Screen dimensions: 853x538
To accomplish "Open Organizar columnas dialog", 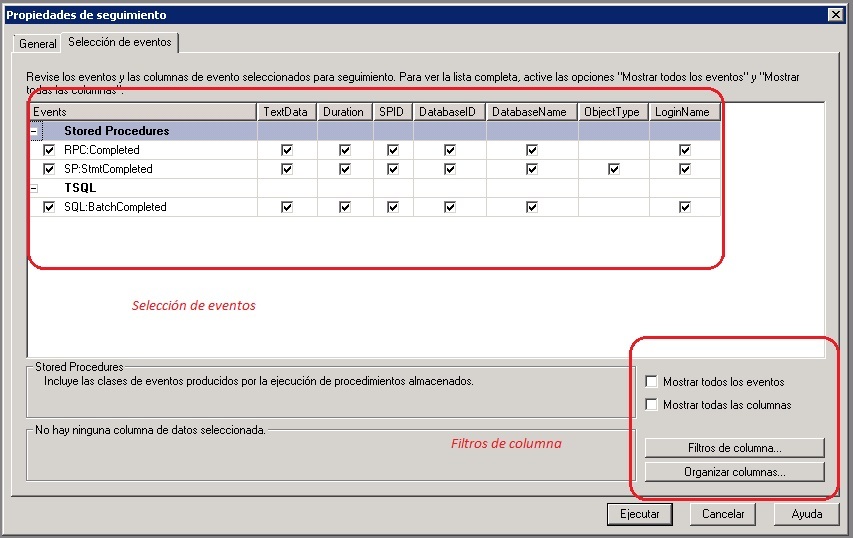I will coord(734,472).
